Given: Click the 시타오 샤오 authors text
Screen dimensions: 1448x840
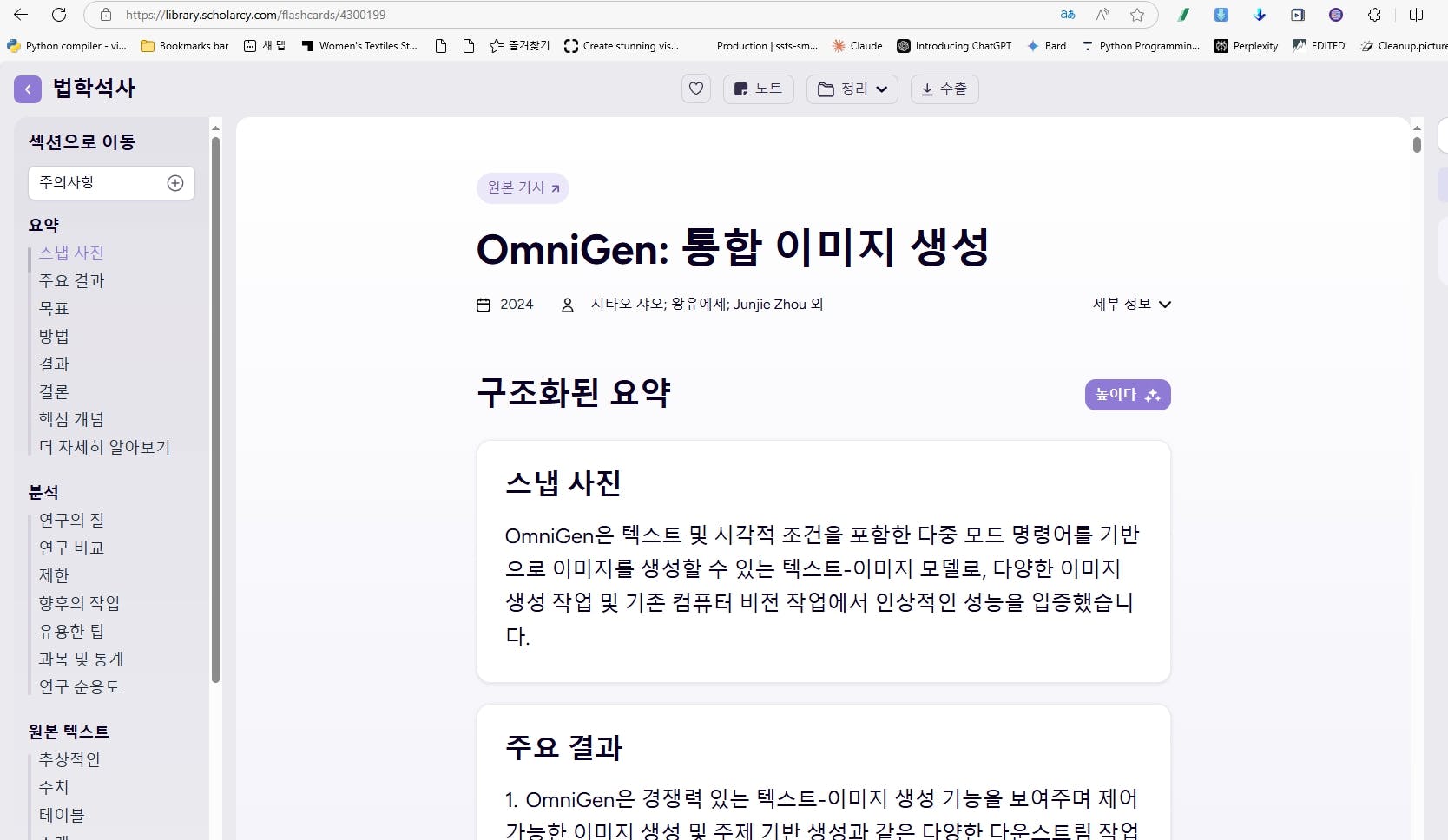Looking at the screenshot, I should (707, 304).
